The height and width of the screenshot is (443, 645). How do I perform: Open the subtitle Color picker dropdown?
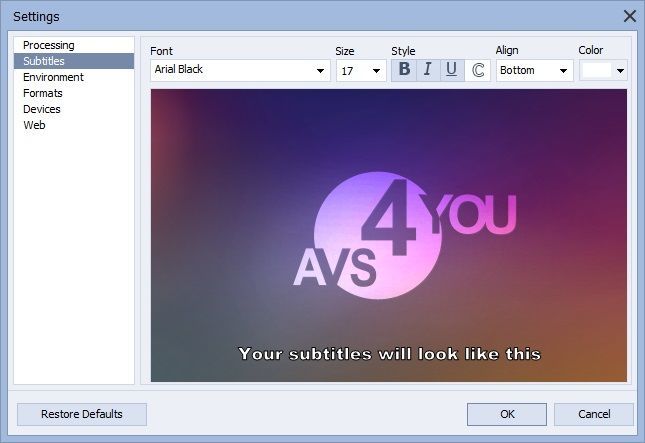click(x=603, y=70)
